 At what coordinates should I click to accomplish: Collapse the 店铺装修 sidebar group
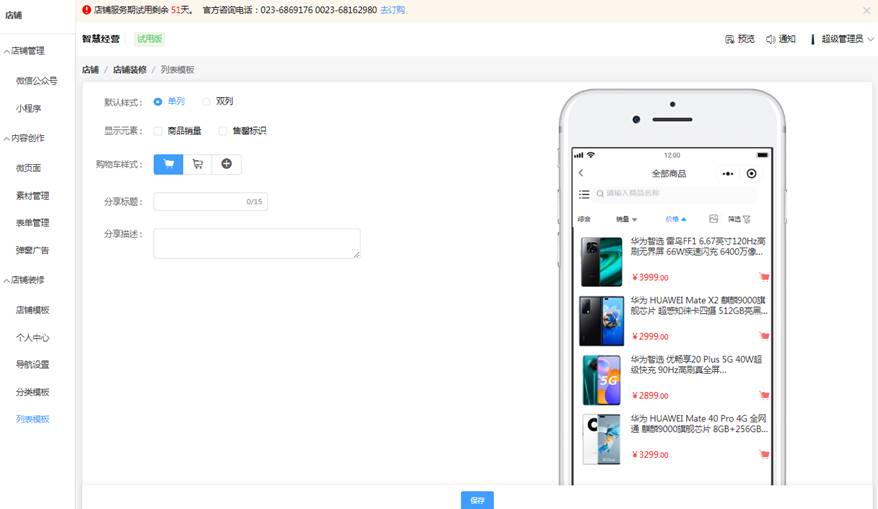coord(7,281)
